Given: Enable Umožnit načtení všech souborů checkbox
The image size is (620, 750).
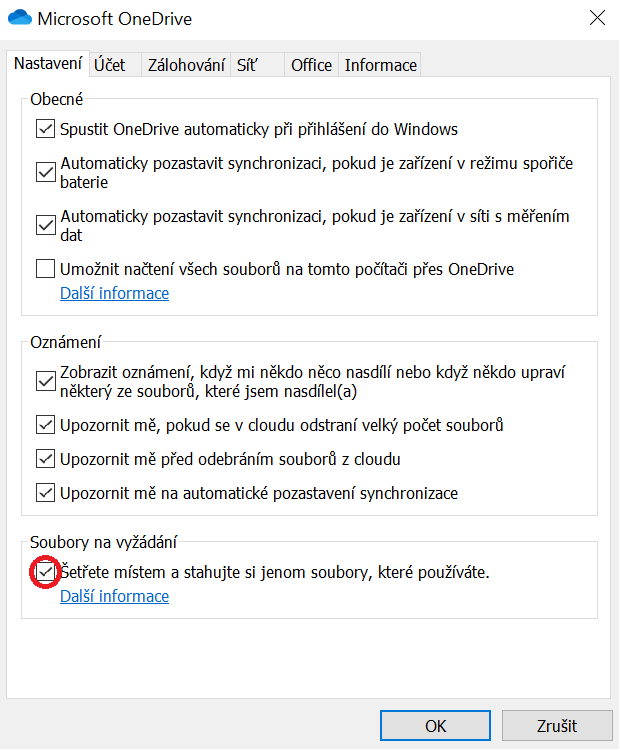Looking at the screenshot, I should point(45,269).
